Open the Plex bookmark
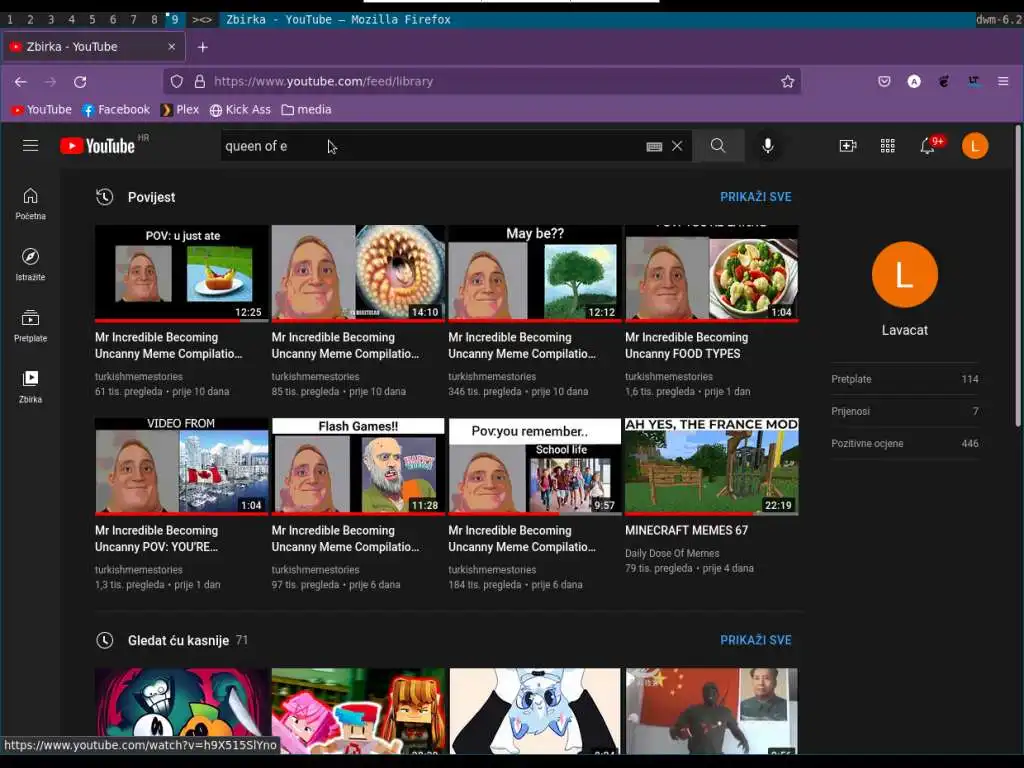This screenshot has width=1024, height=768. pyautogui.click(x=180, y=110)
